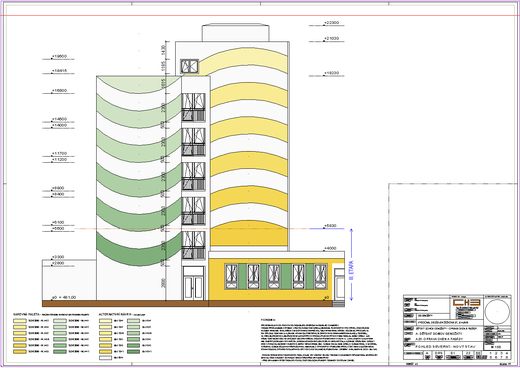Pick the lightest yellow swatch in Barevná paleta
This screenshot has width=520, height=368.
click(19, 321)
